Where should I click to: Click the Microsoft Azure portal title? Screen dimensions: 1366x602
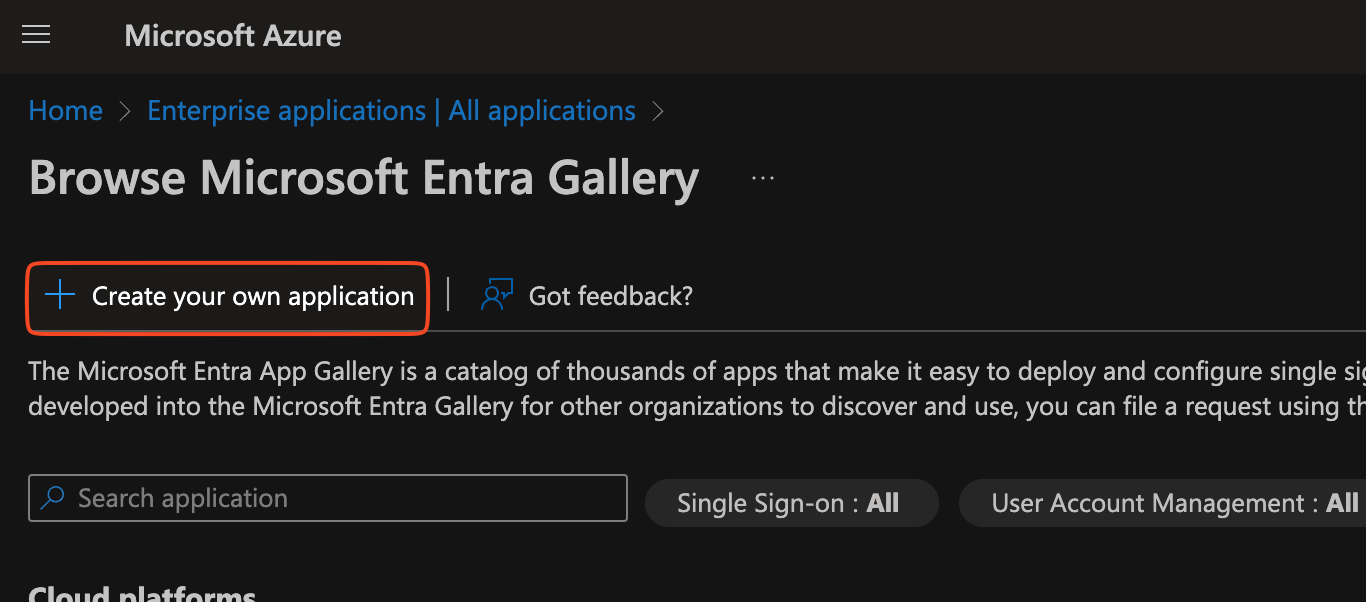233,37
